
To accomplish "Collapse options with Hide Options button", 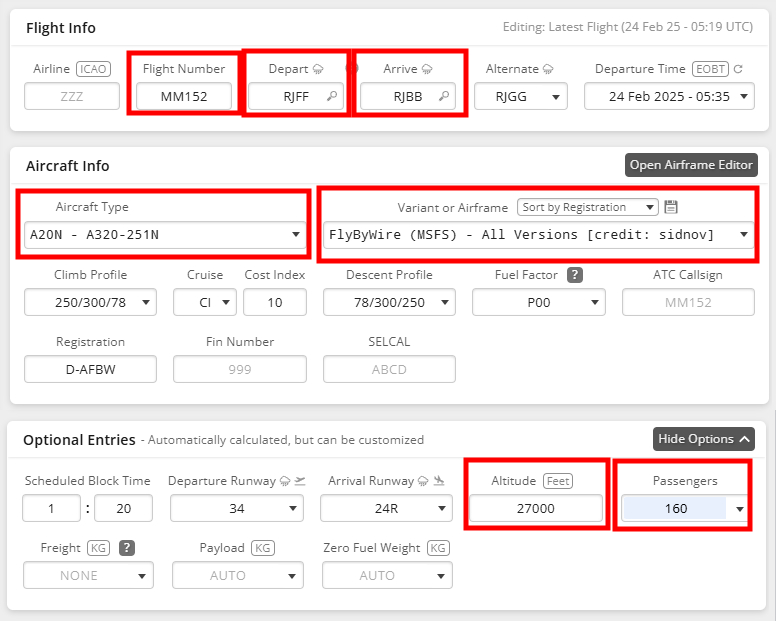I will pos(703,439).
